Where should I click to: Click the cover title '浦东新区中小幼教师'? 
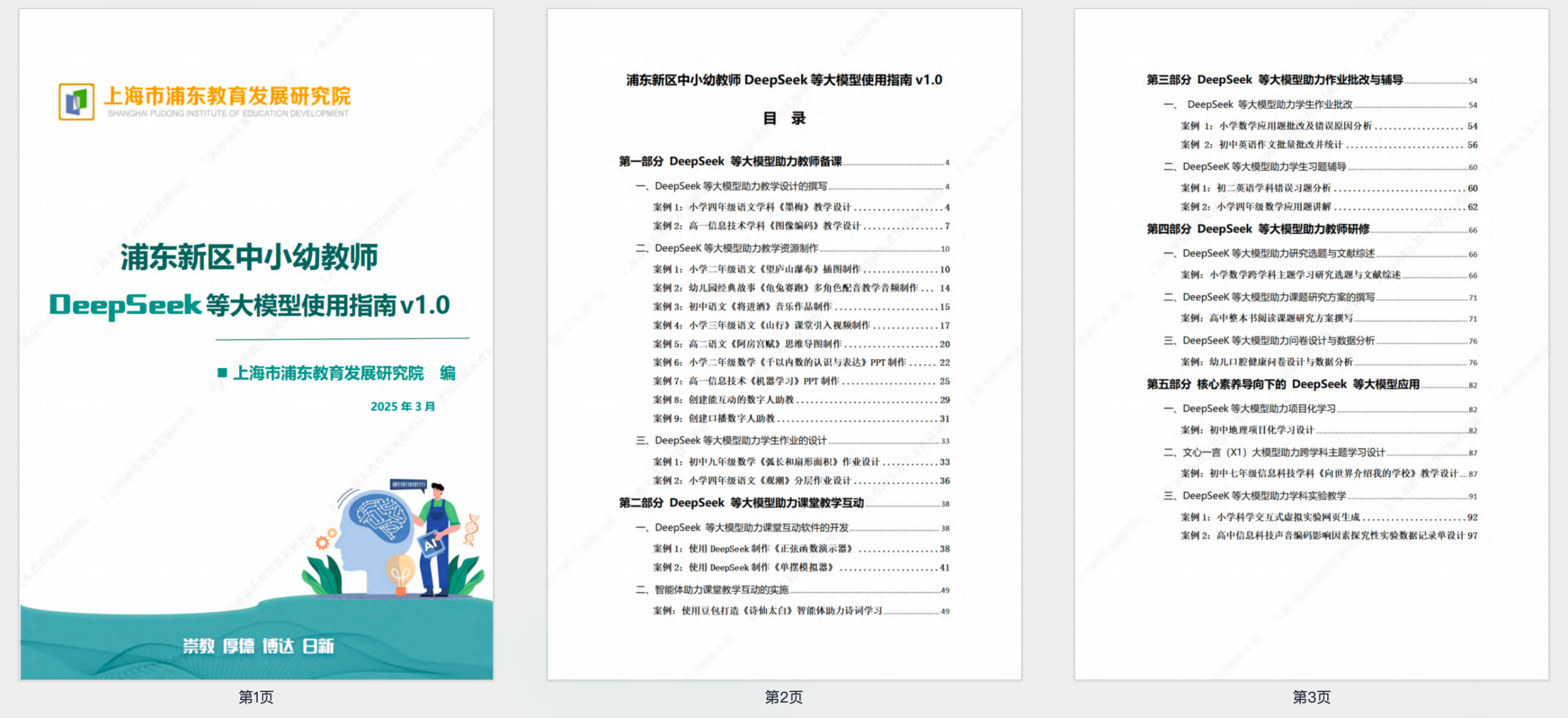pyautogui.click(x=249, y=257)
